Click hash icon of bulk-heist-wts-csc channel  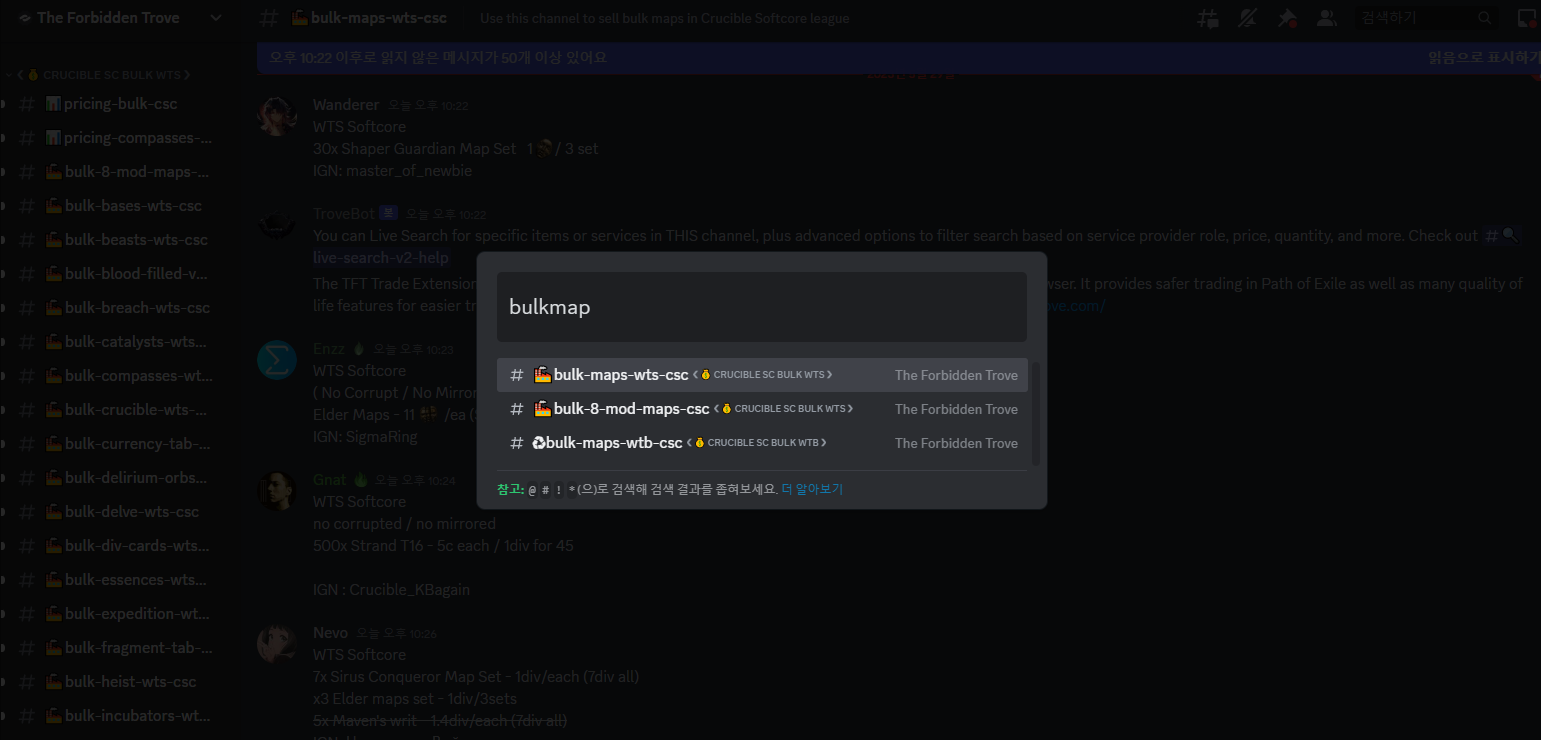pos(27,682)
